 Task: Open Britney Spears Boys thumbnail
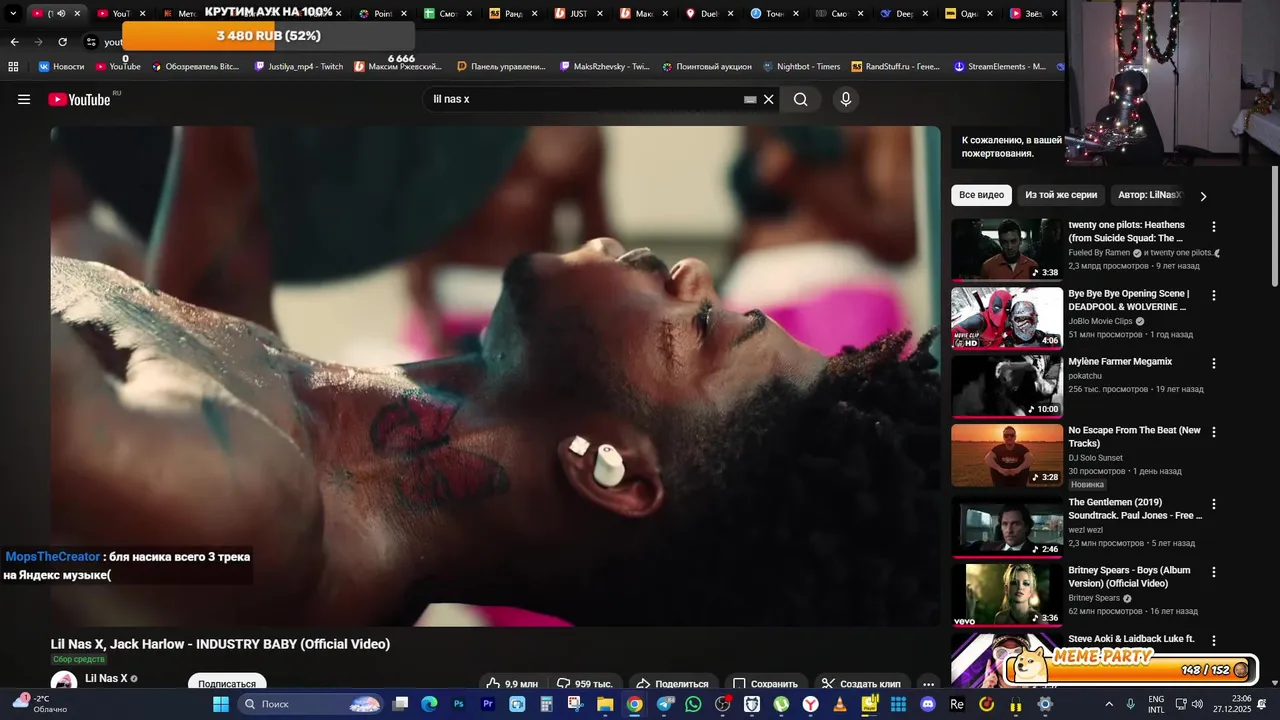[x=1006, y=595]
